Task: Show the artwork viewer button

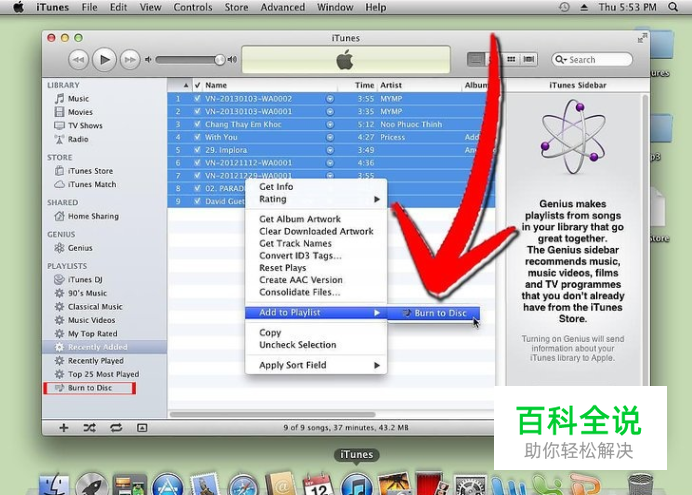Action: (x=142, y=428)
